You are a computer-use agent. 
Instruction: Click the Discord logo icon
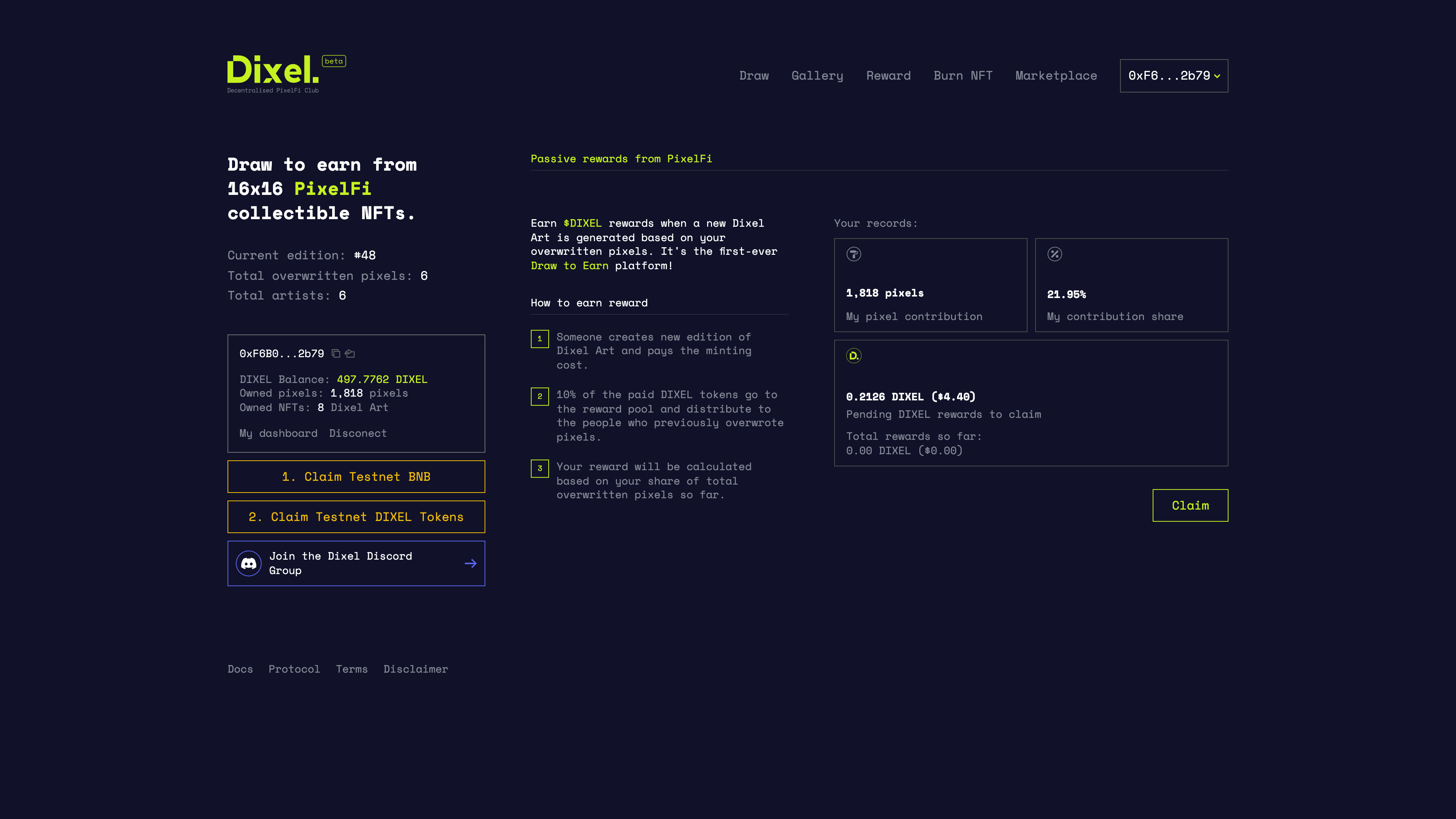[249, 563]
